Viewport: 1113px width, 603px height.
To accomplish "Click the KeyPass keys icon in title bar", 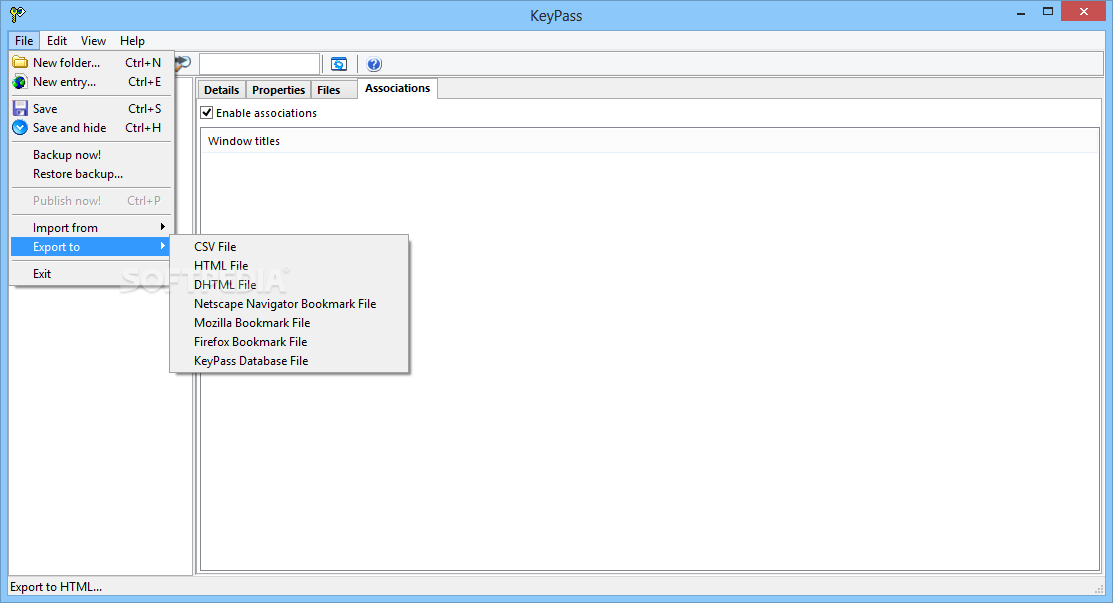I will [18, 13].
